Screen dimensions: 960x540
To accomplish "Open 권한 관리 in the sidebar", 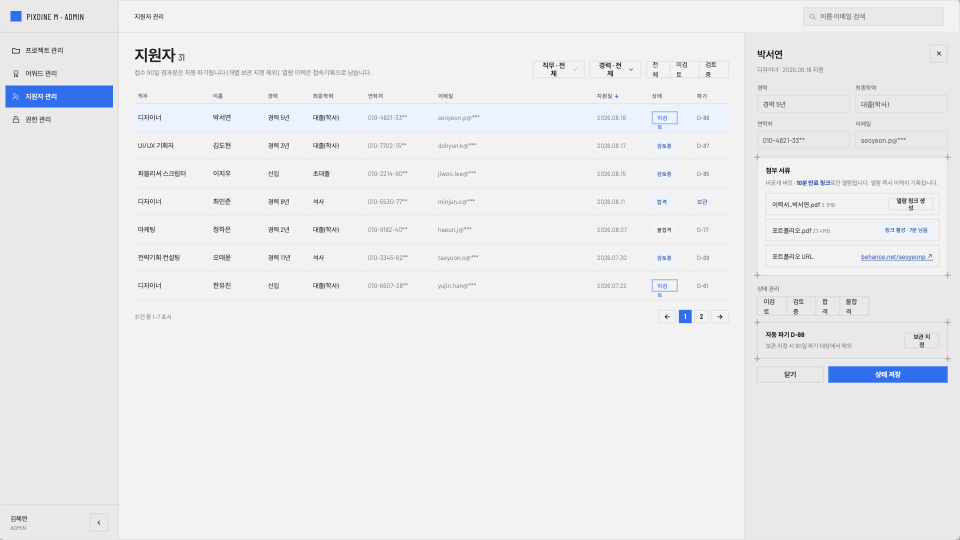I will click(x=59, y=119).
